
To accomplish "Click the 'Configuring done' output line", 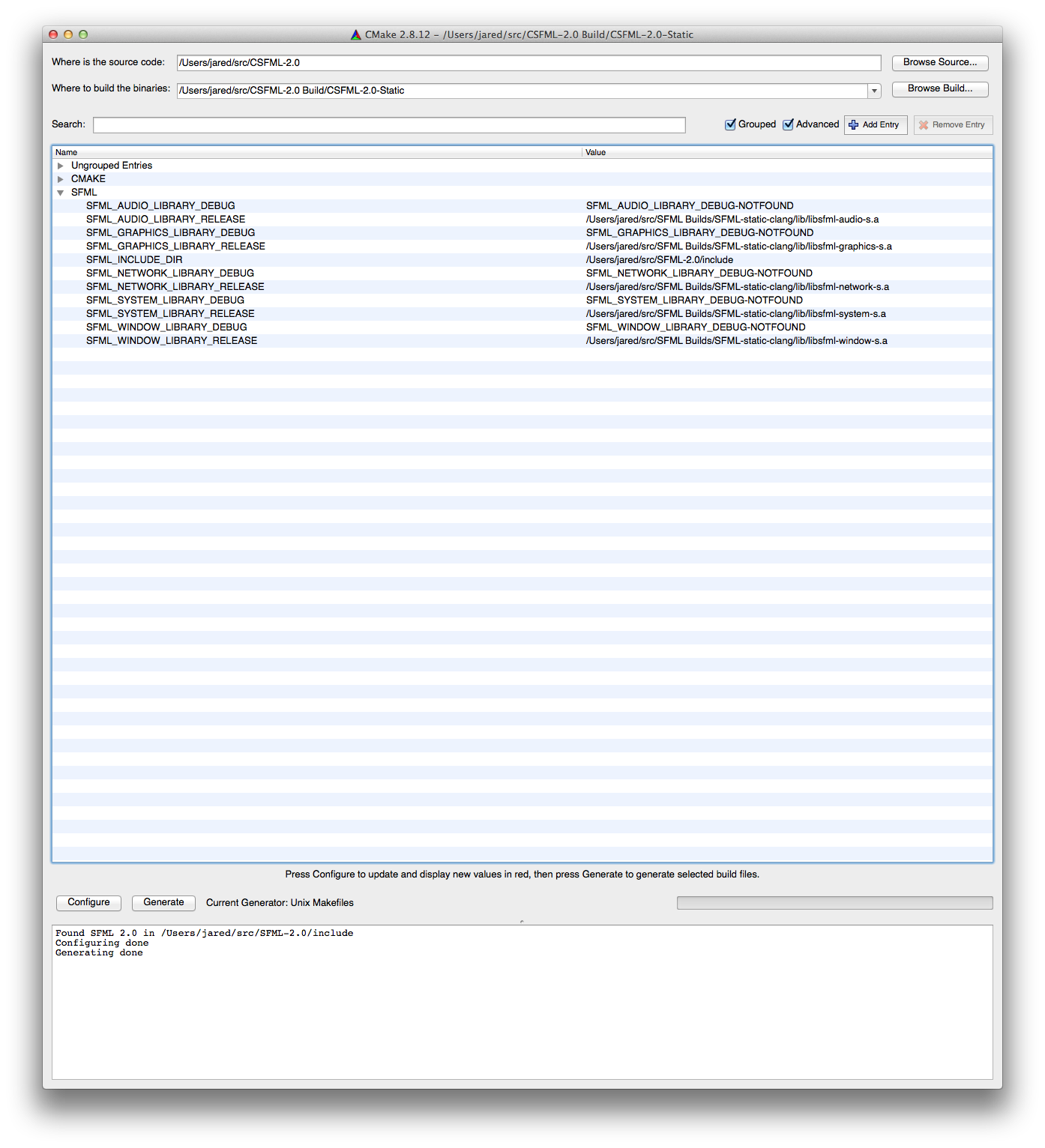I will pyautogui.click(x=102, y=943).
